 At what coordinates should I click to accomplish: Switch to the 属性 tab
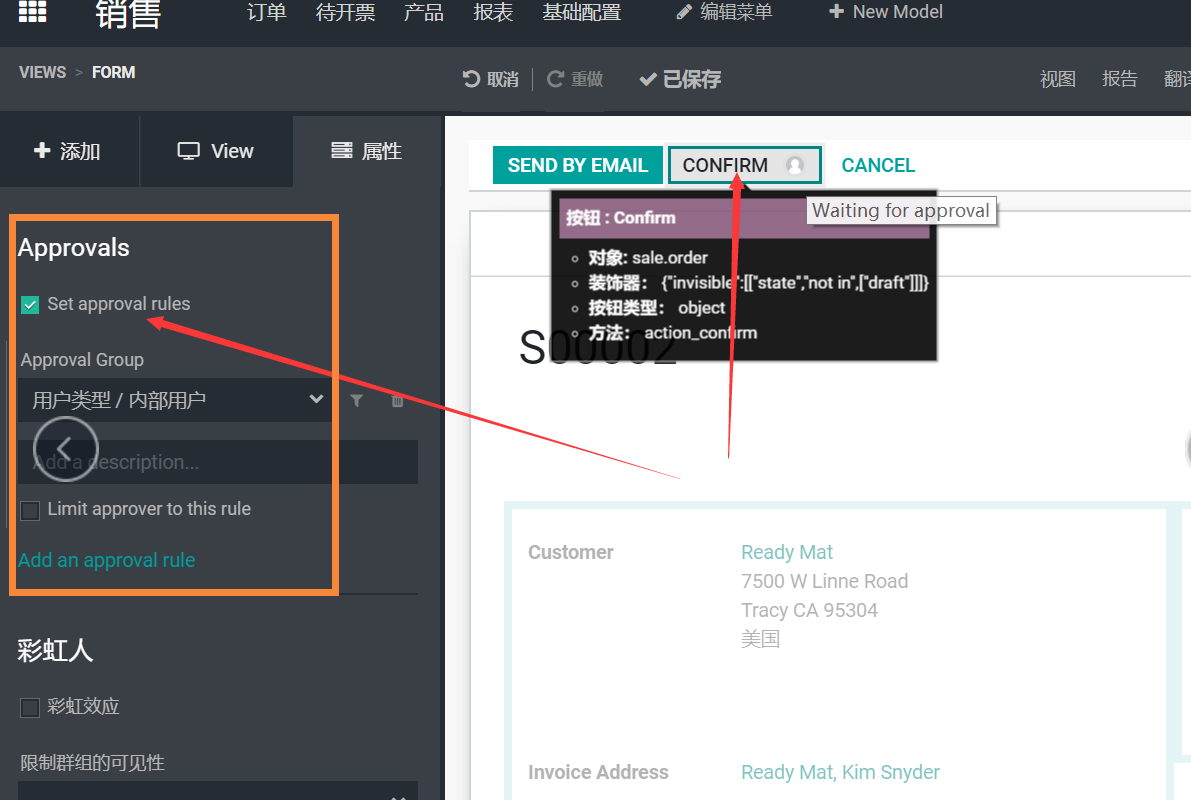click(367, 151)
